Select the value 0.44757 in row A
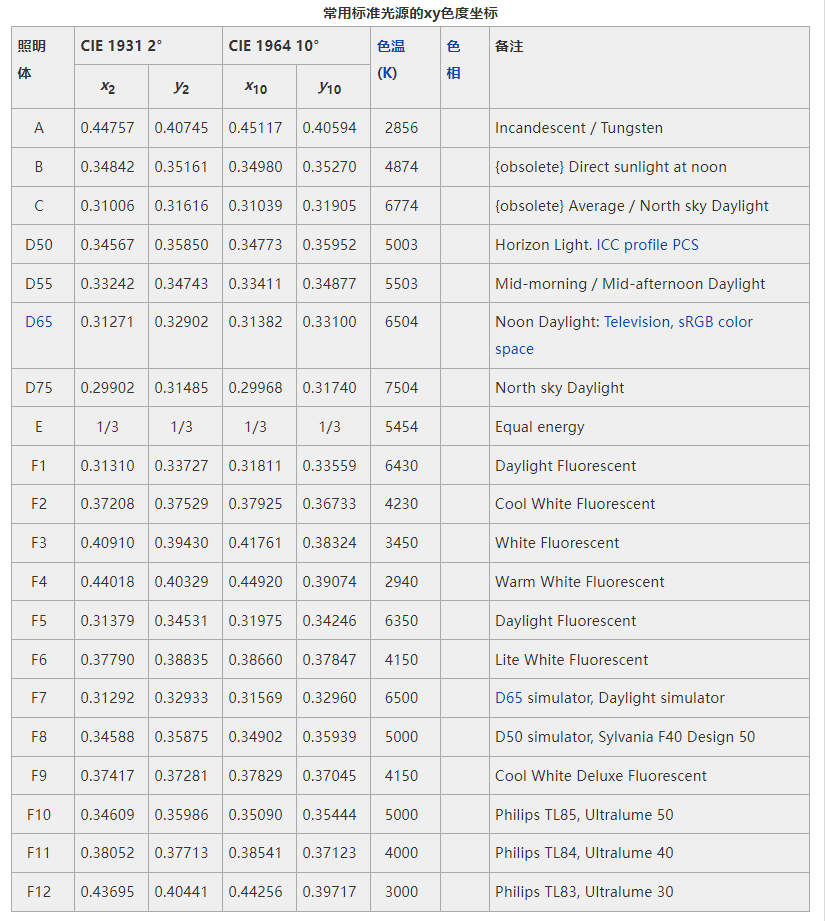The height and width of the screenshot is (921, 826). coord(107,128)
